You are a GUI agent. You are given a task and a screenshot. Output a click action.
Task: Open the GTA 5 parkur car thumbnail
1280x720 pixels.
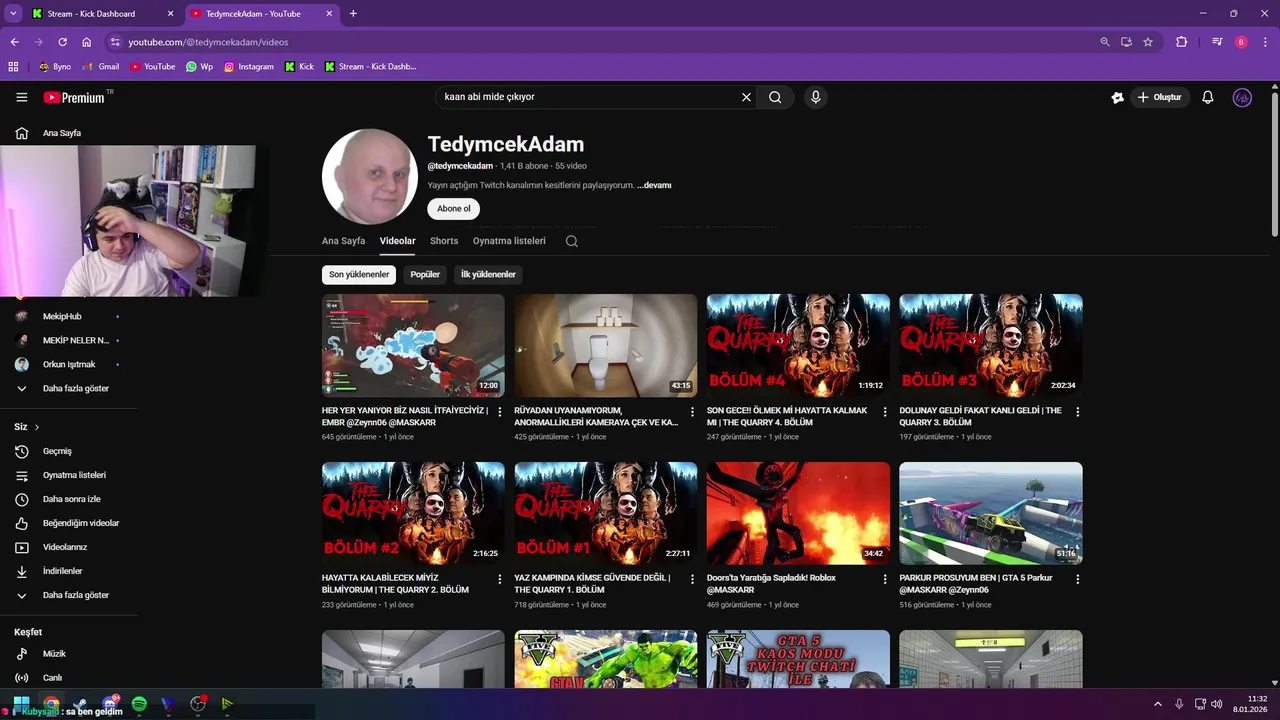point(991,513)
